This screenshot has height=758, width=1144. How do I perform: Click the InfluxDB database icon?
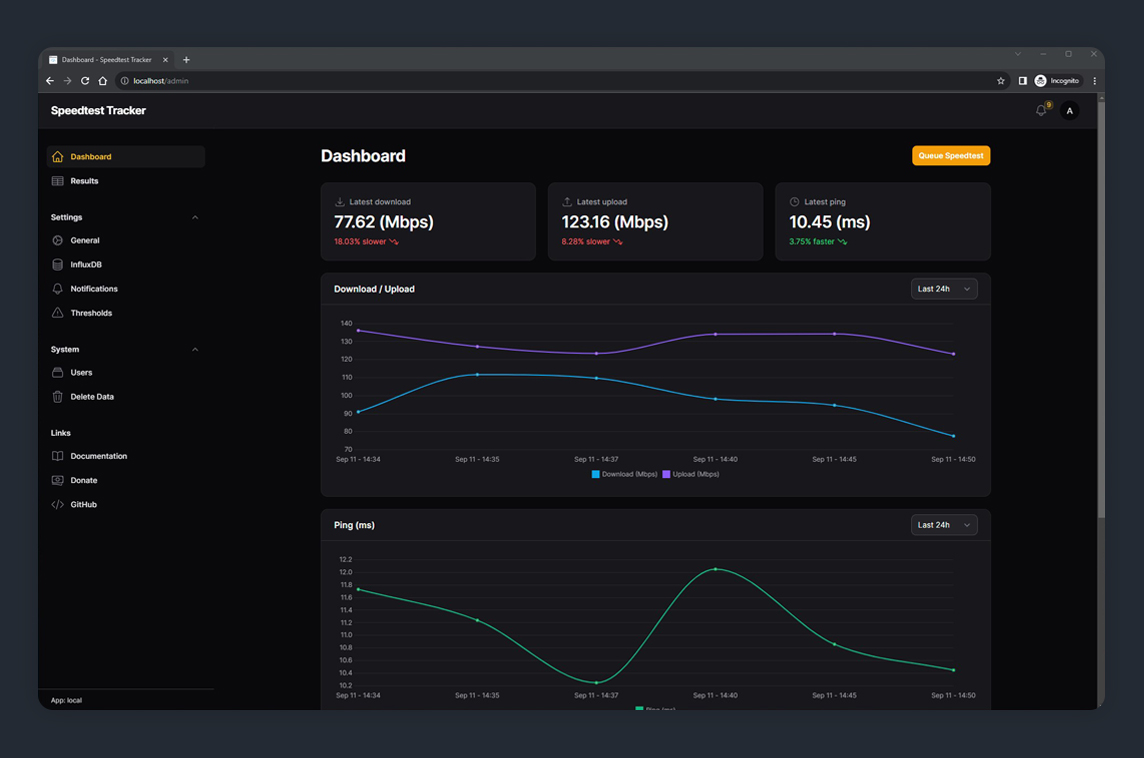(x=58, y=264)
